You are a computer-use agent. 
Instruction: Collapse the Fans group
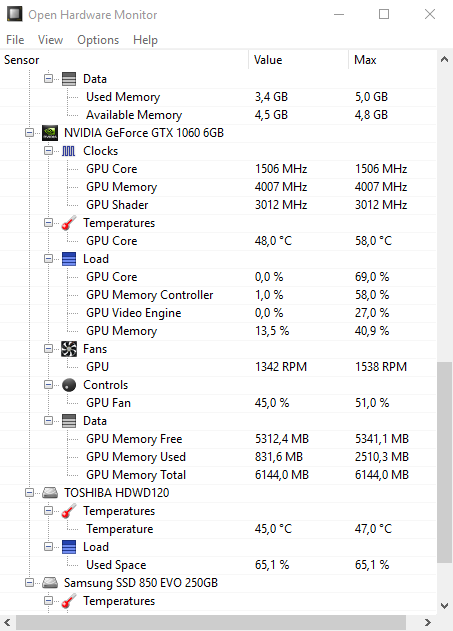(48, 348)
